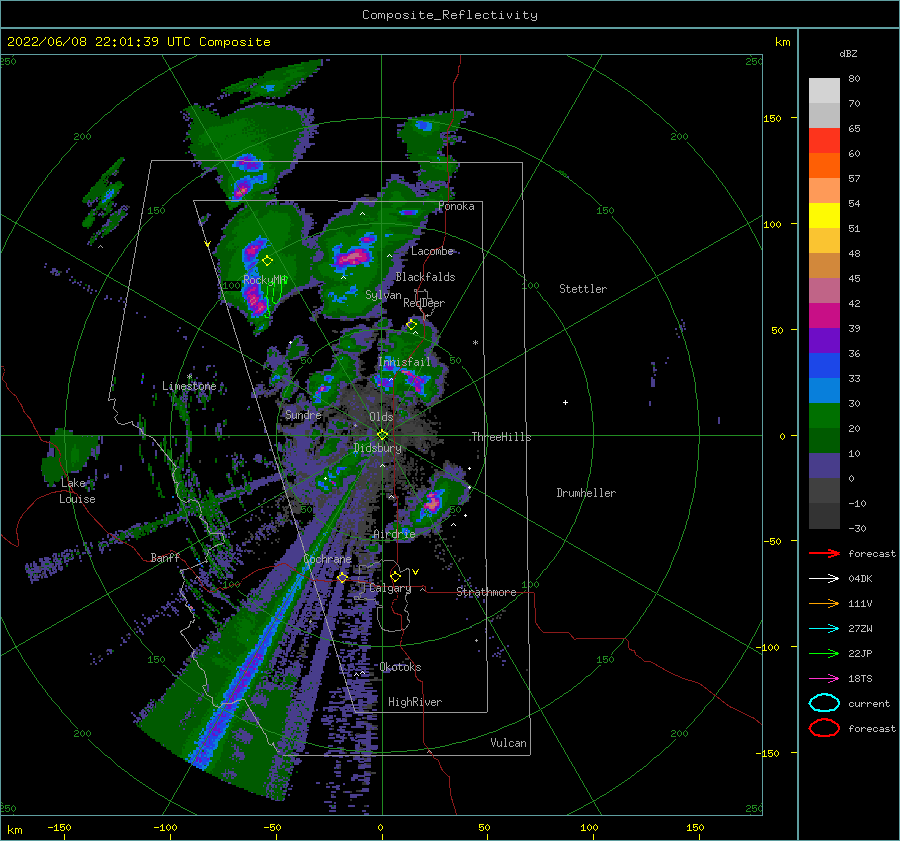Viewport: 900px width, 841px height.
Task: Select the light grey swatch below 80 dBZ
Action: (824, 91)
